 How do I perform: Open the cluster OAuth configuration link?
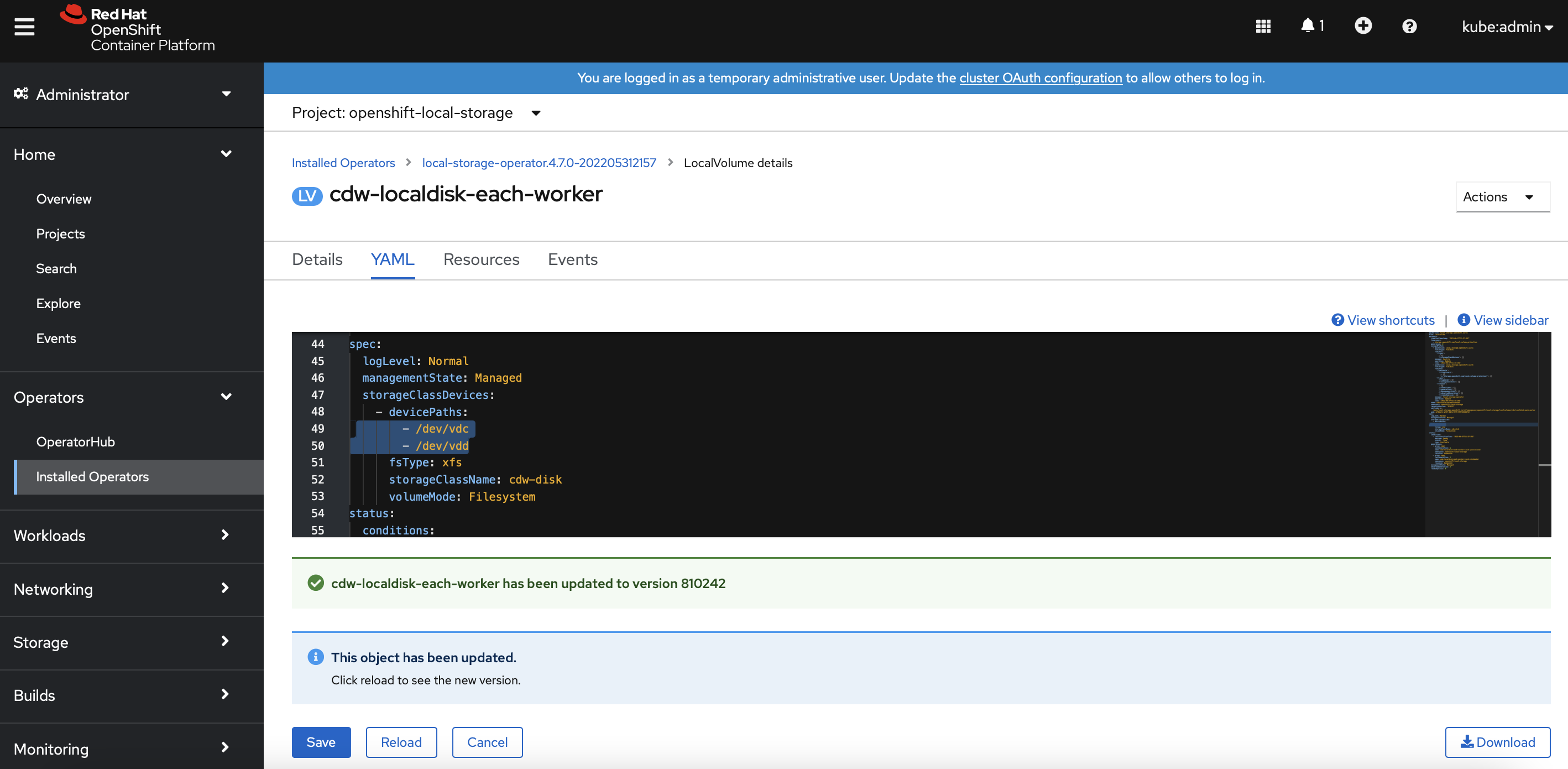tap(1040, 78)
